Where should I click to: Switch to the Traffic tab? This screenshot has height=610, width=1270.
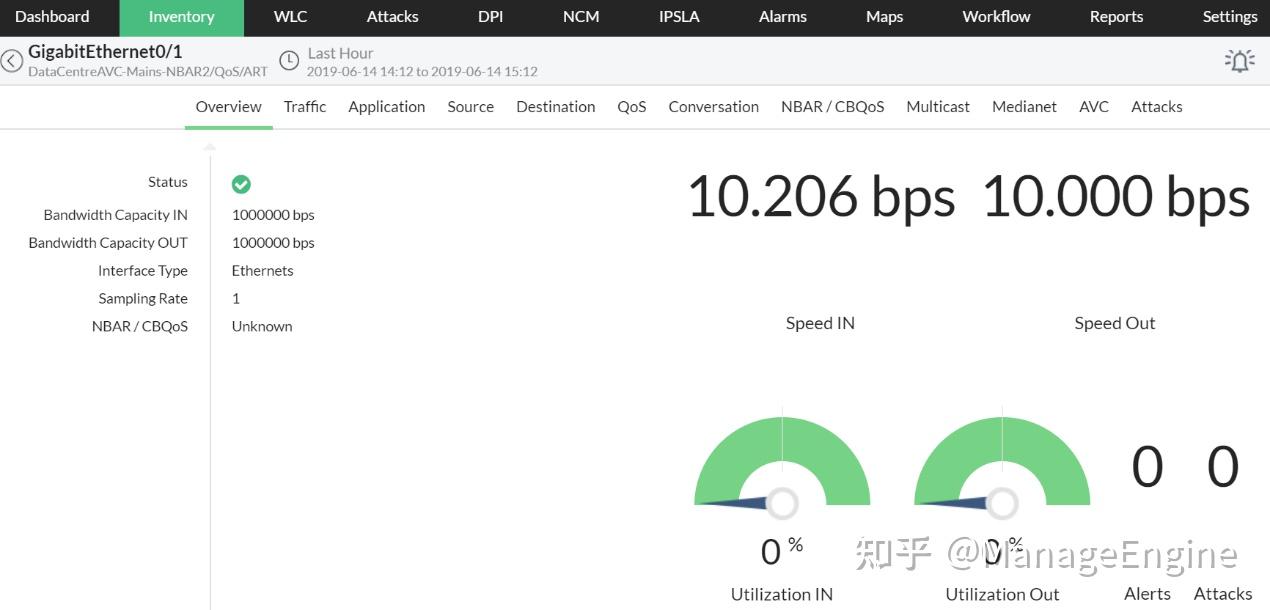304,106
